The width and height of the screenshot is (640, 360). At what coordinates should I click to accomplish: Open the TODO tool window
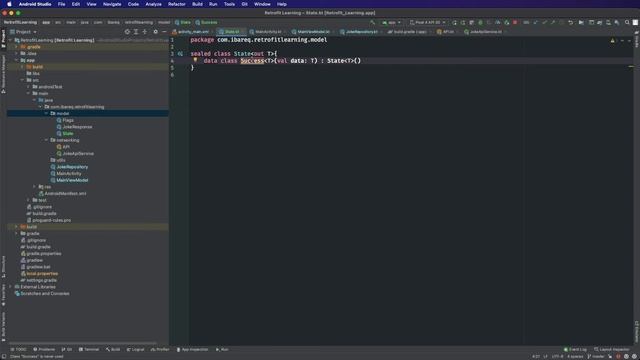[18, 350]
